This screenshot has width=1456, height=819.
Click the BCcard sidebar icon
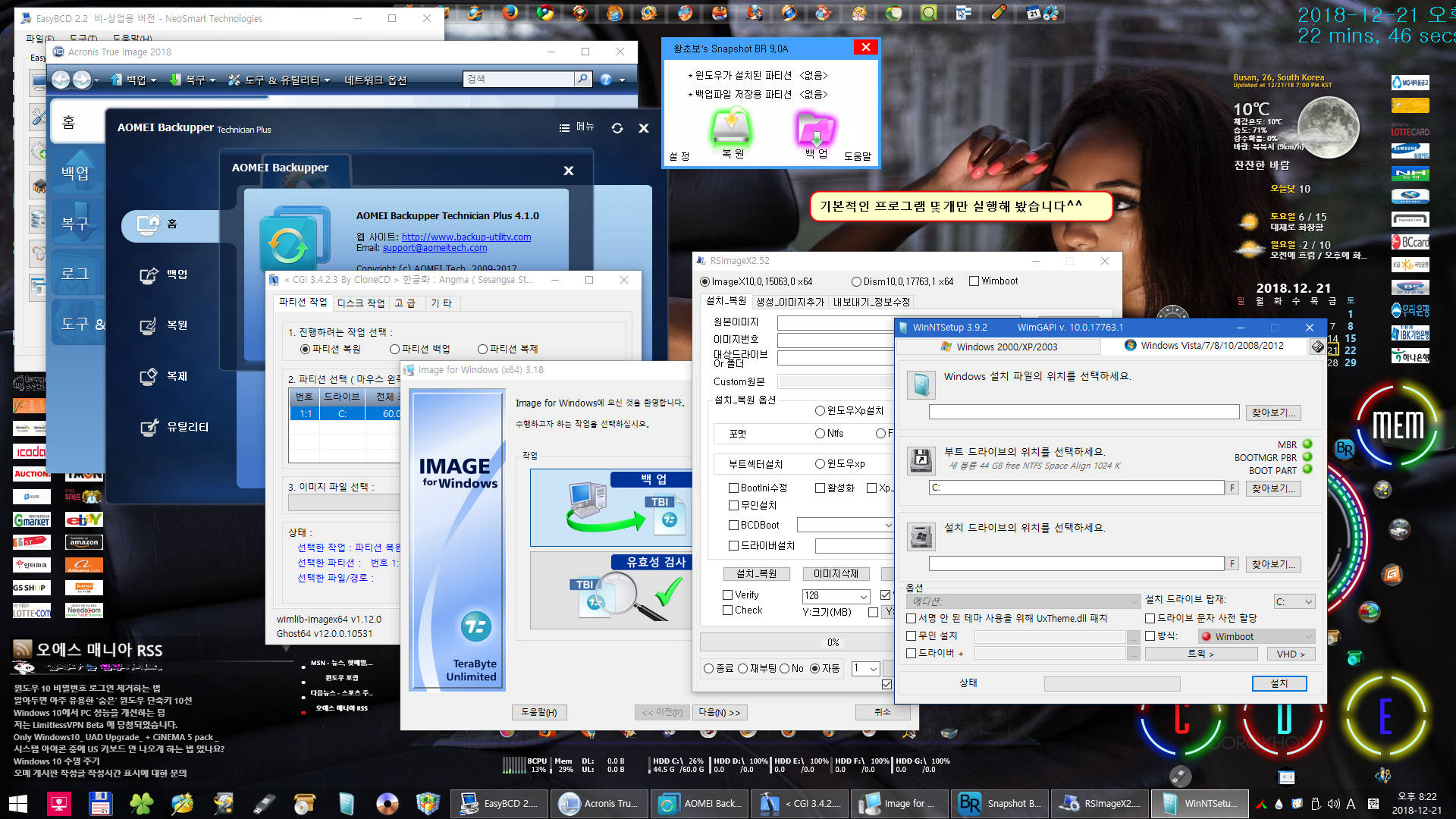(1410, 242)
